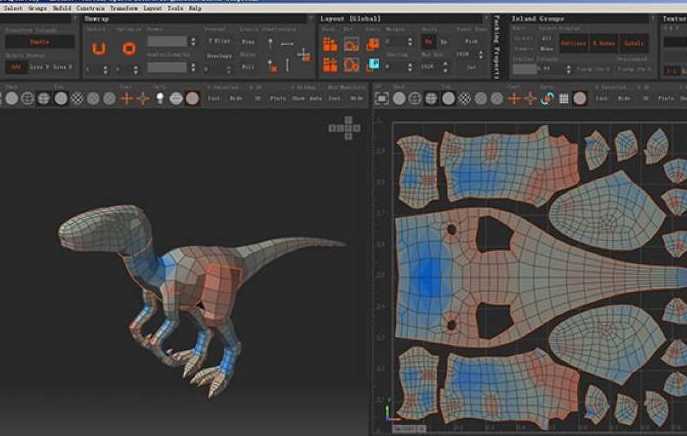Click the Overlaps button in Unwrap panel

(219, 56)
